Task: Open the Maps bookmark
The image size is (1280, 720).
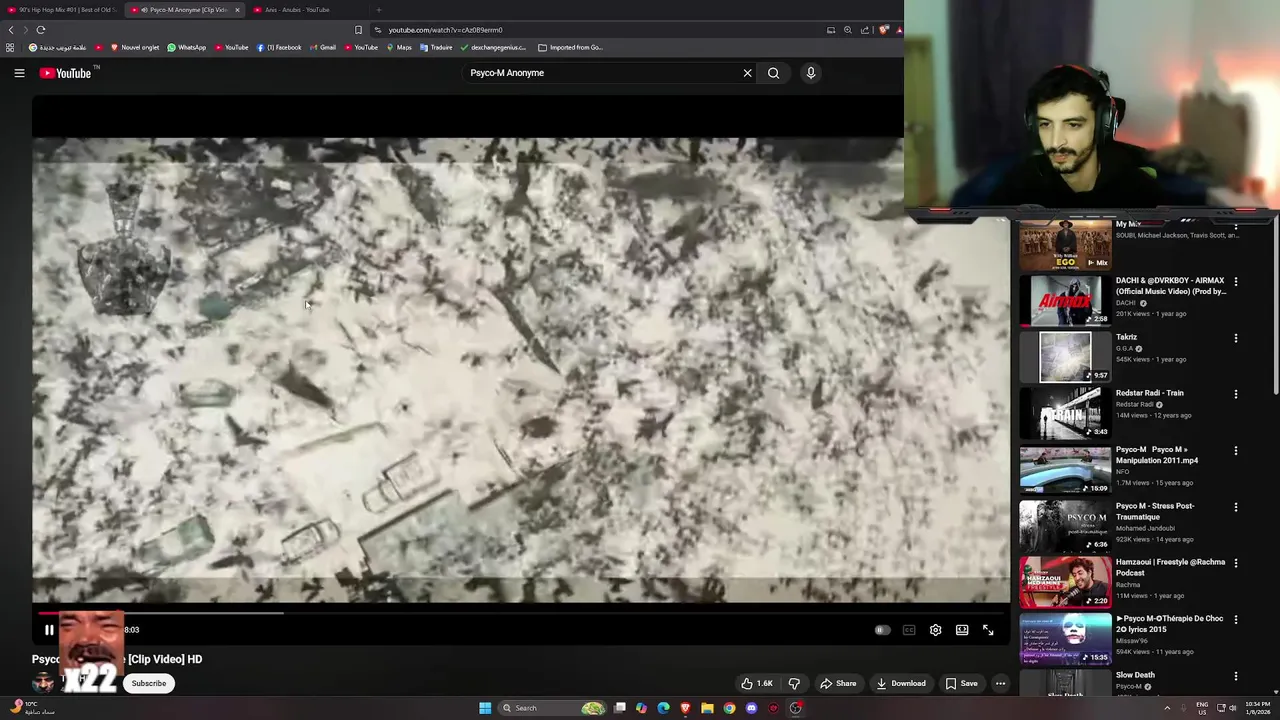Action: (x=399, y=47)
